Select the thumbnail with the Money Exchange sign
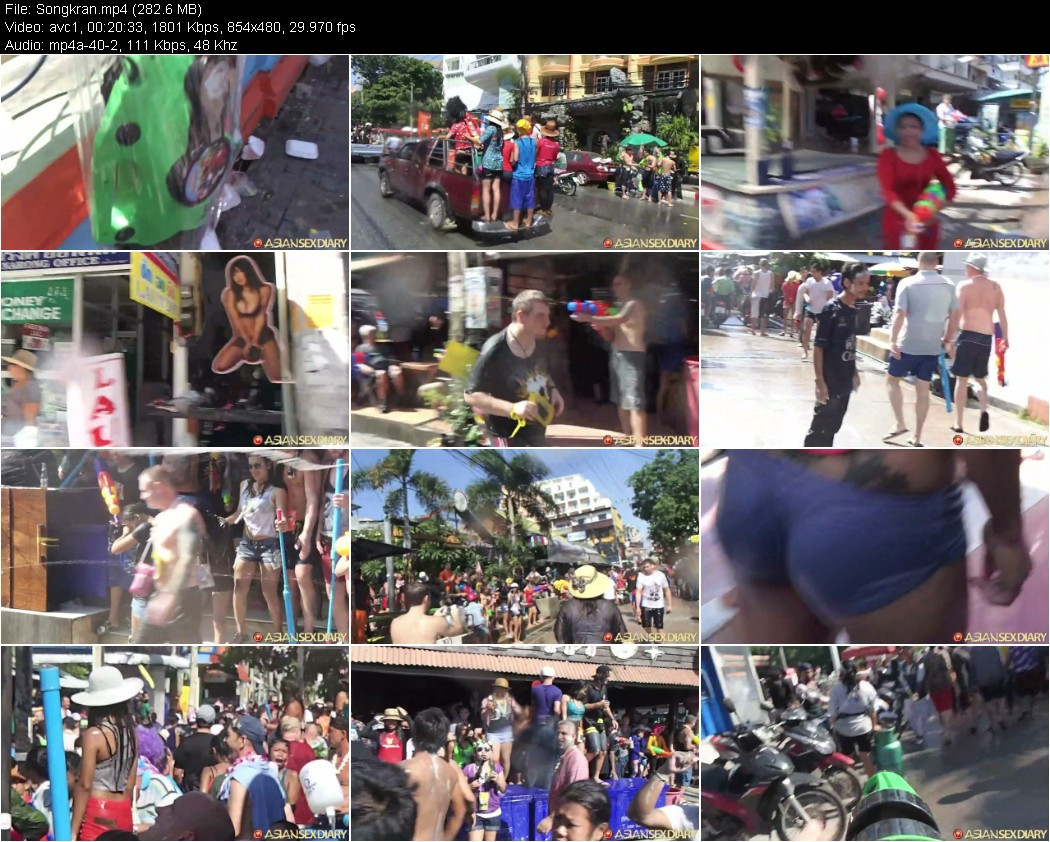 175,350
